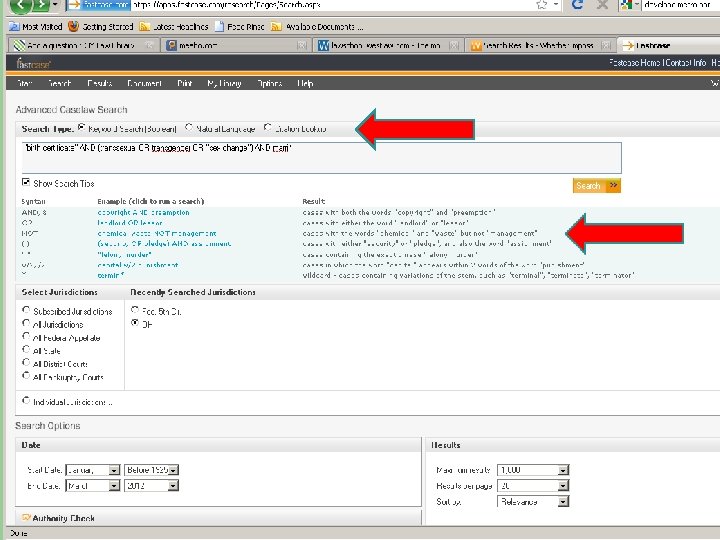
Task: Select All District Courts radio button
Action: (x=26, y=362)
